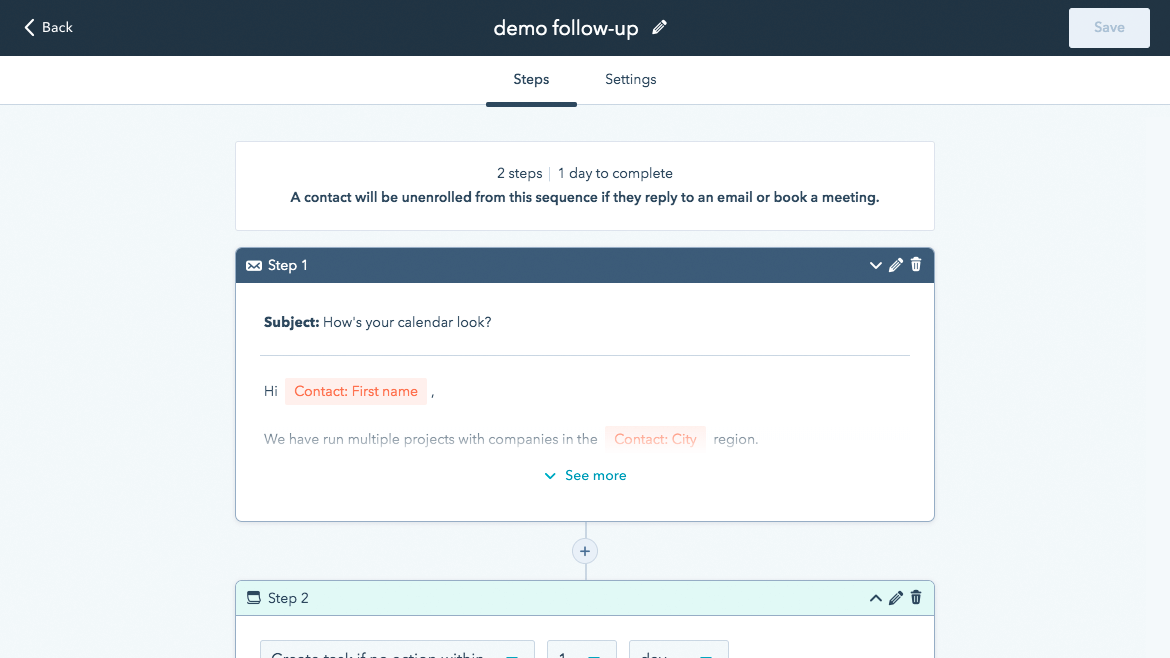The image size is (1170, 658).
Task: Click the Save button
Action: pos(1108,27)
